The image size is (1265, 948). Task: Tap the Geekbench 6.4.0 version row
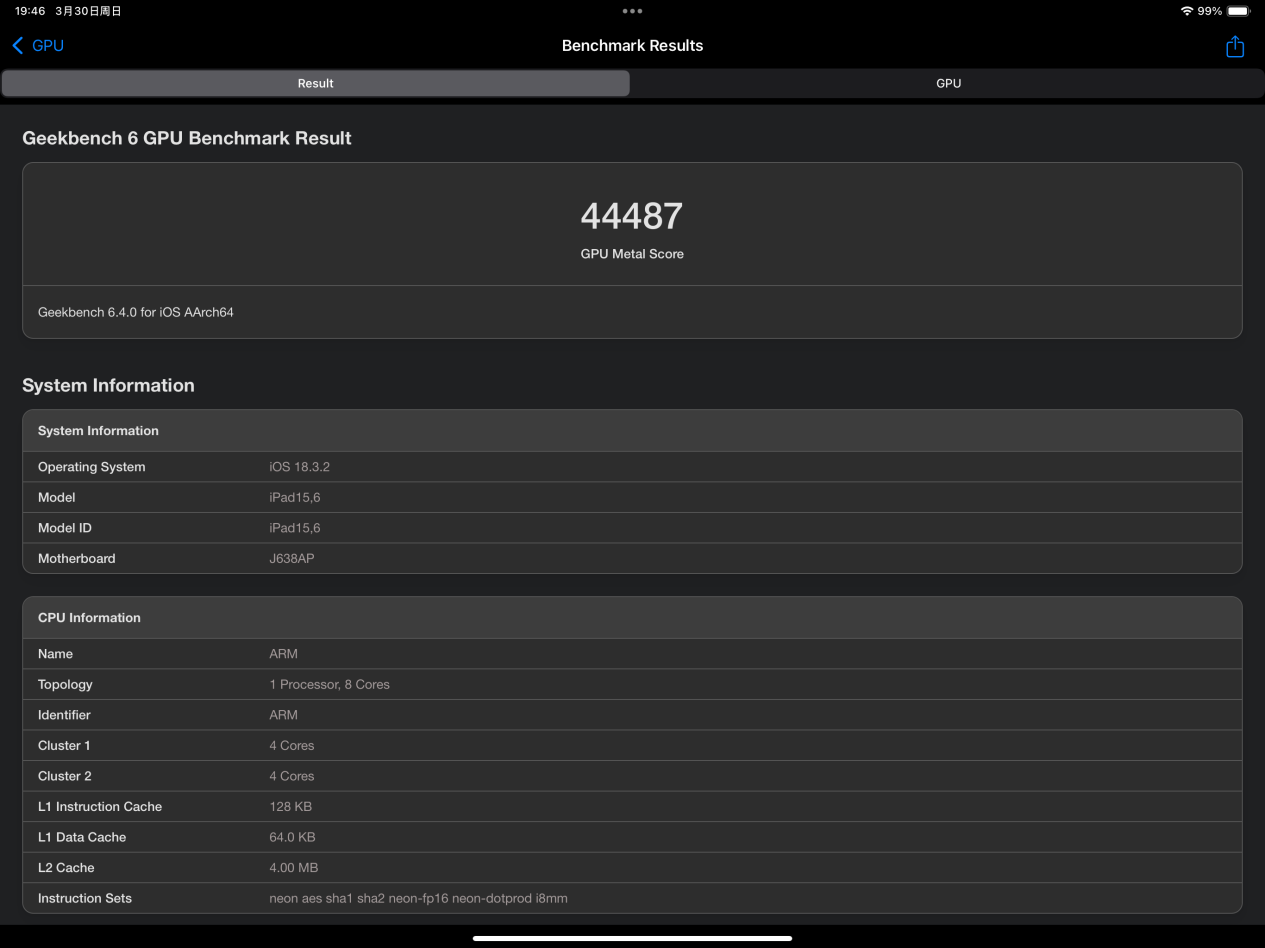click(x=632, y=312)
